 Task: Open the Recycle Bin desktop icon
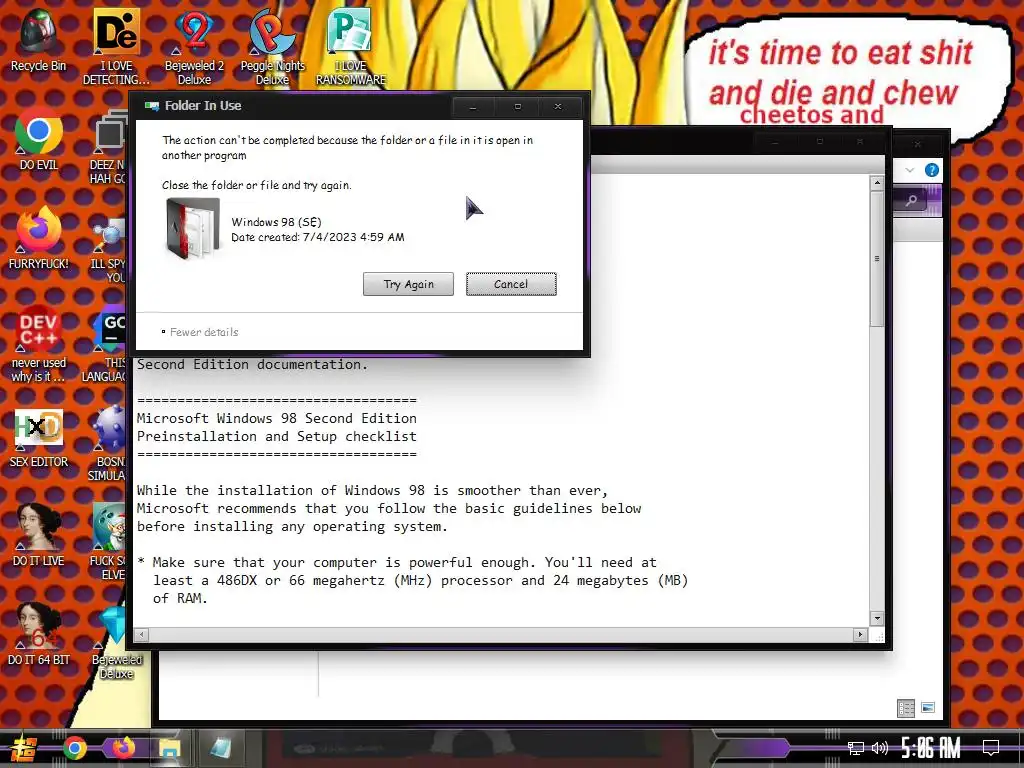coord(39,39)
